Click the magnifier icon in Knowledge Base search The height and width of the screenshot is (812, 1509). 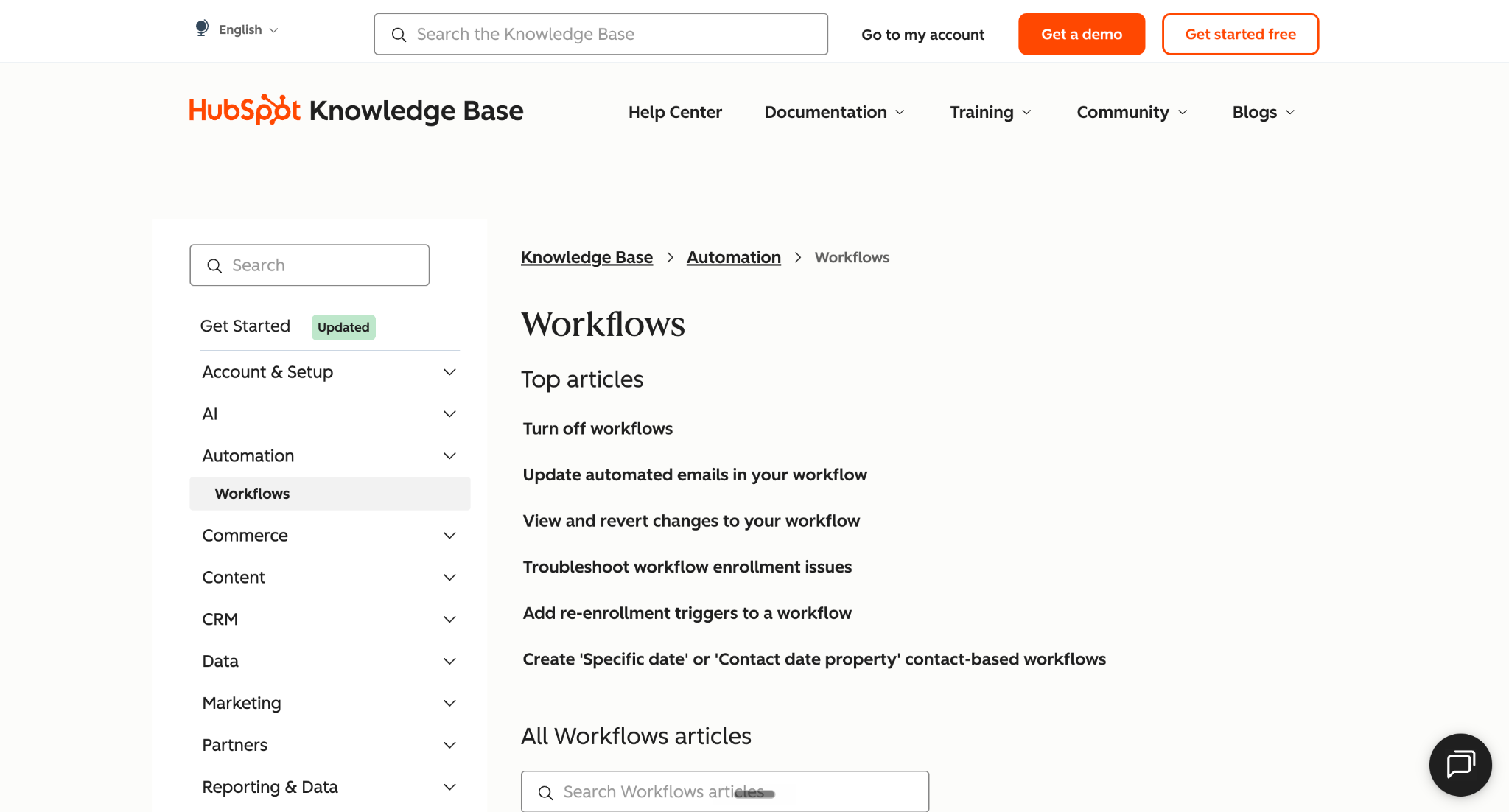tap(399, 35)
